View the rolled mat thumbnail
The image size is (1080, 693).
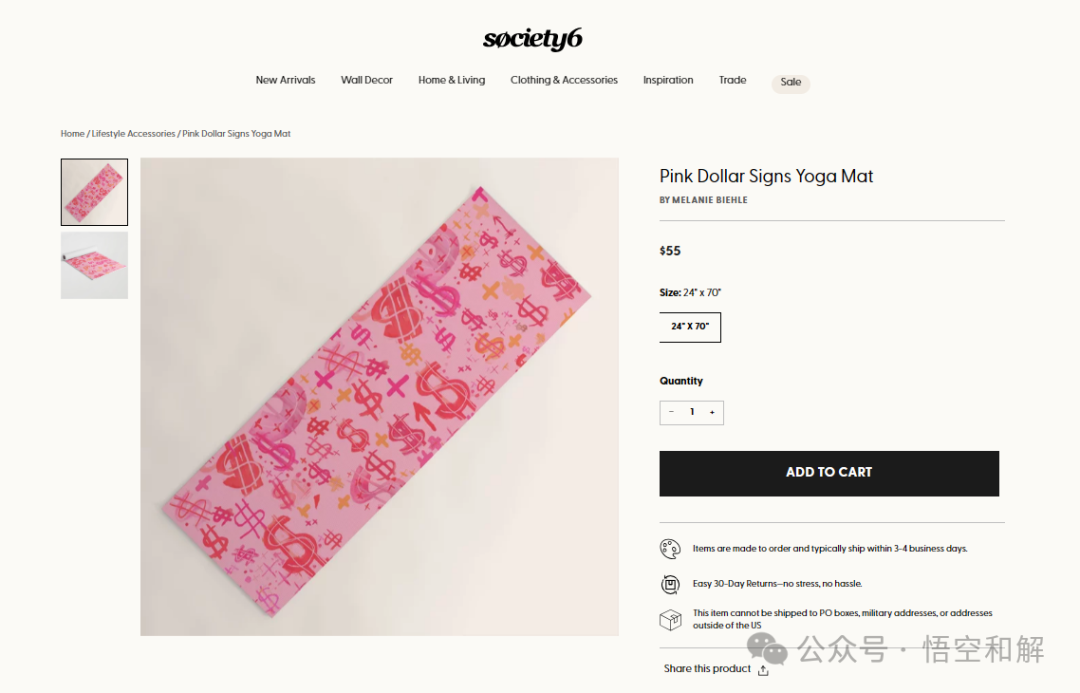pos(94,265)
